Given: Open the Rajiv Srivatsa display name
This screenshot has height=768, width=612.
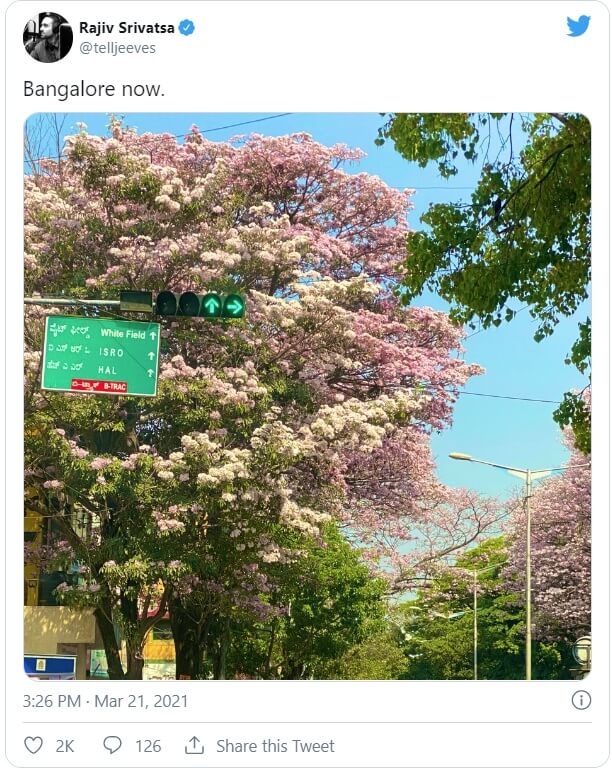Looking at the screenshot, I should tap(127, 27).
